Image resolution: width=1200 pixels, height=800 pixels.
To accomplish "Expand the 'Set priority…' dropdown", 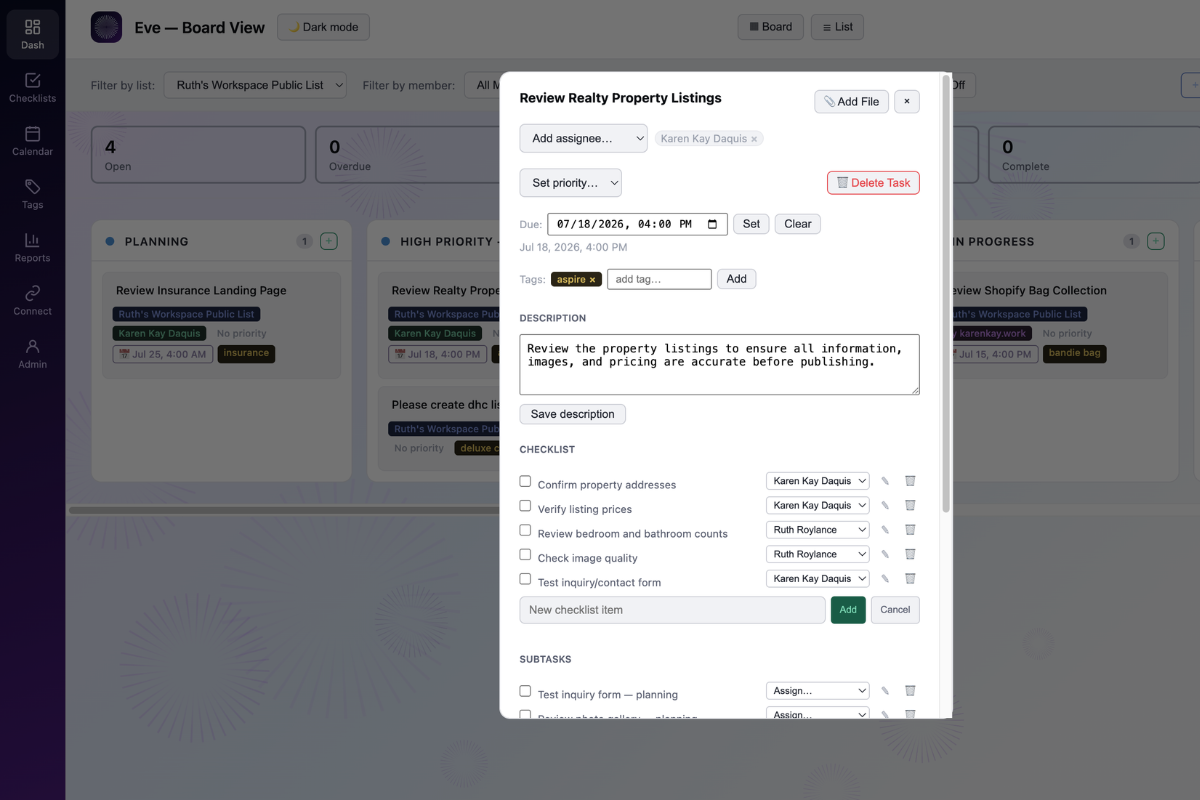I will tap(571, 183).
